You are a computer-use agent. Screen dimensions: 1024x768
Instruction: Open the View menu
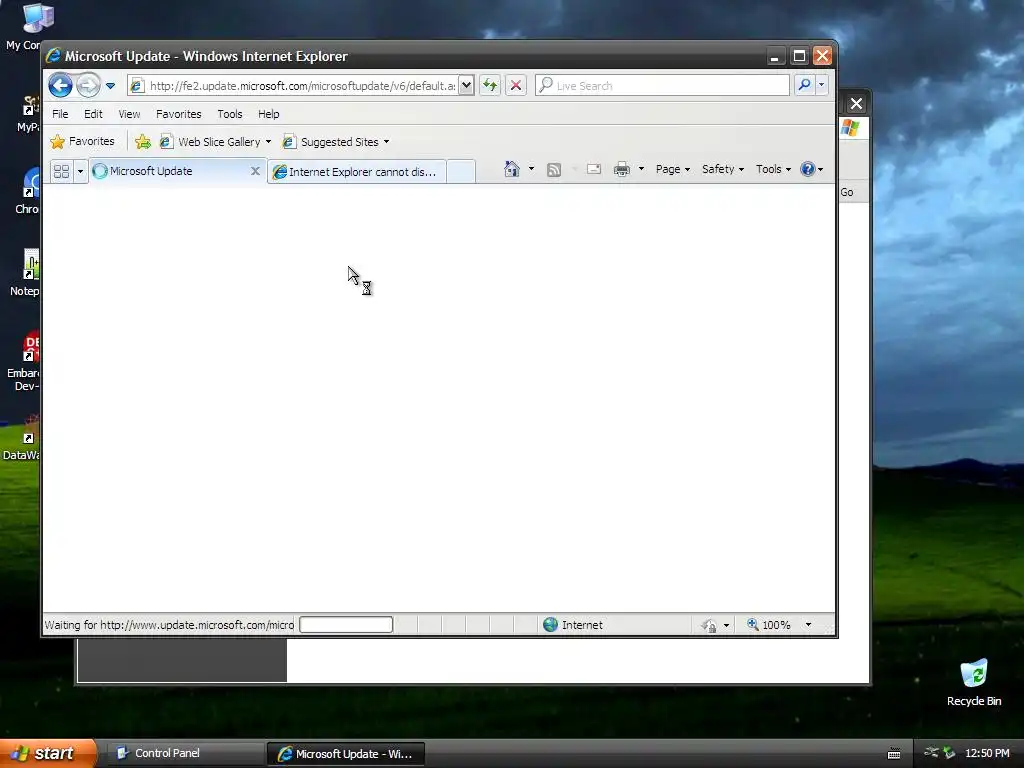pos(129,114)
